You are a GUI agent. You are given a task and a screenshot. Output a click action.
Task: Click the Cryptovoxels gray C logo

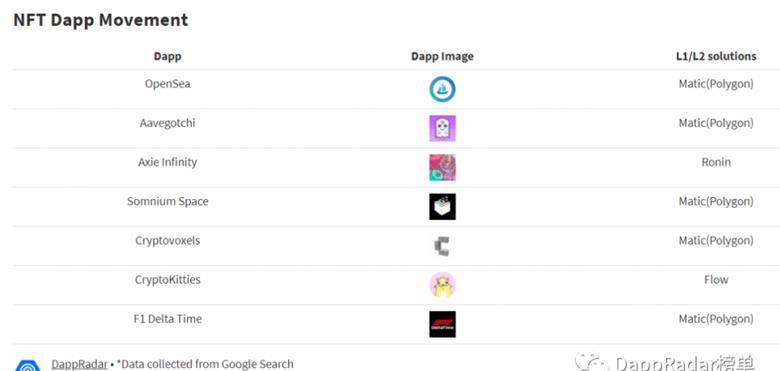click(442, 246)
